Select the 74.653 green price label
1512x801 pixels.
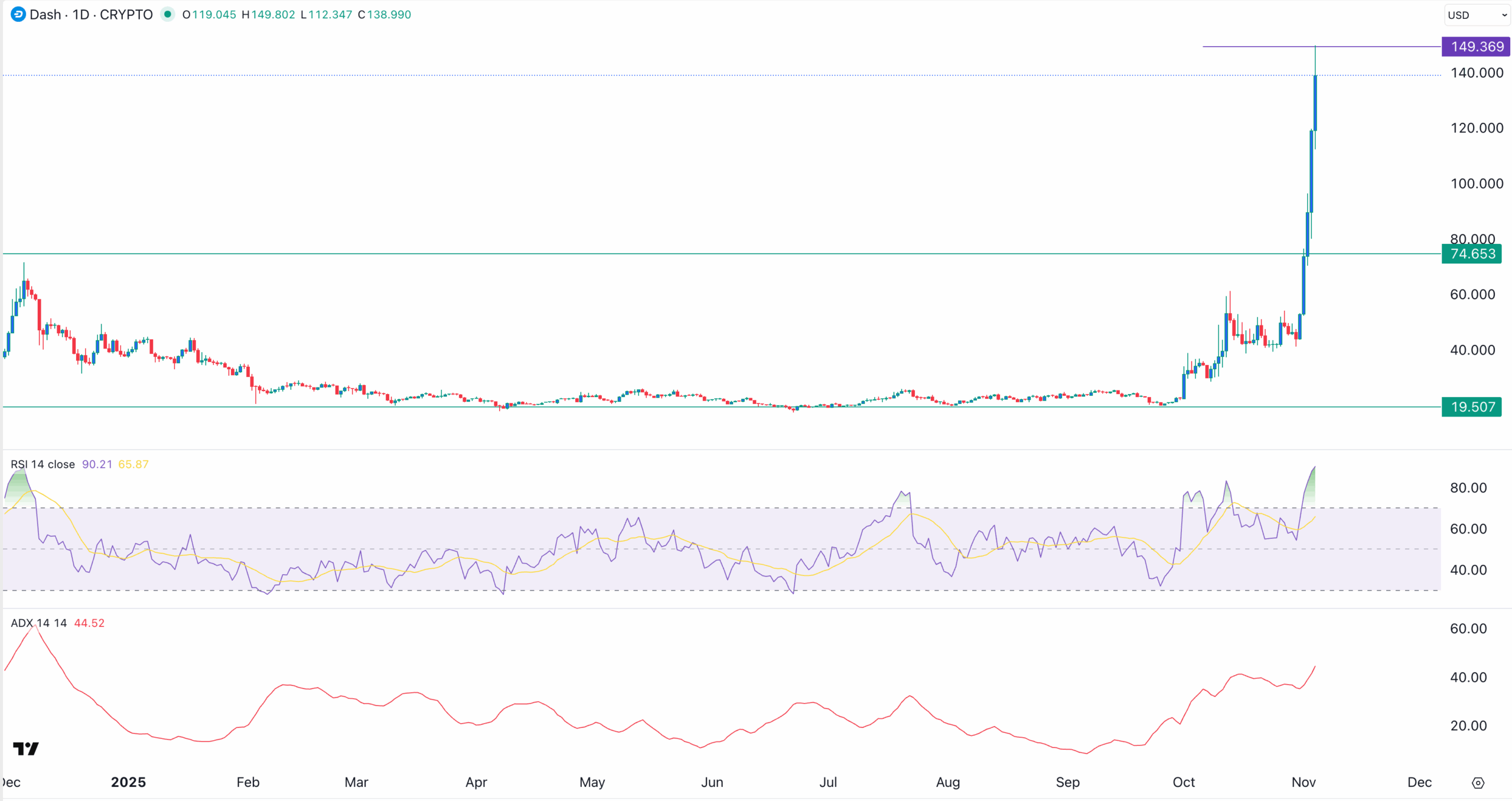[1471, 254]
